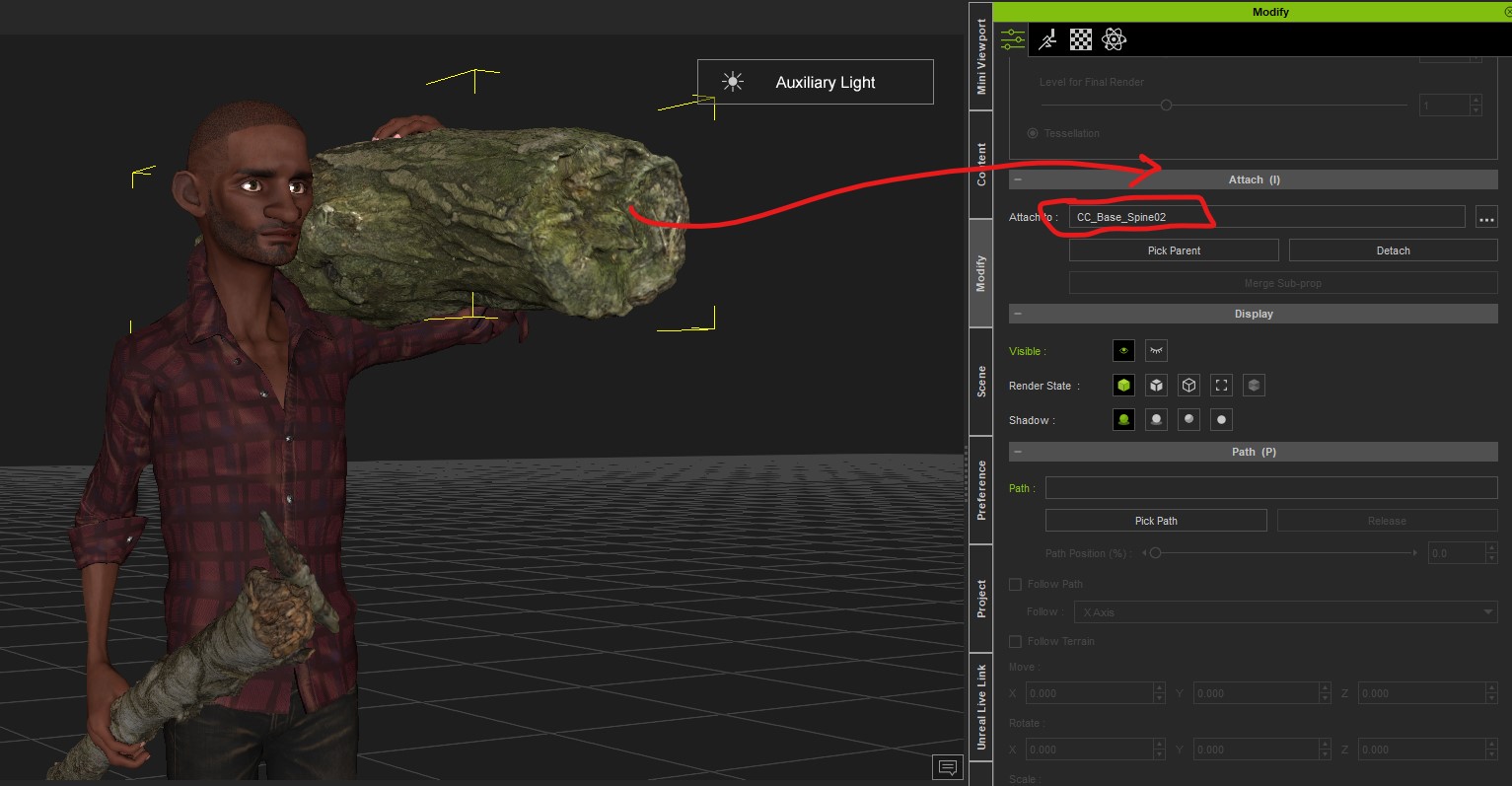Click the sun icon on Auxiliary Light label

pos(732,82)
